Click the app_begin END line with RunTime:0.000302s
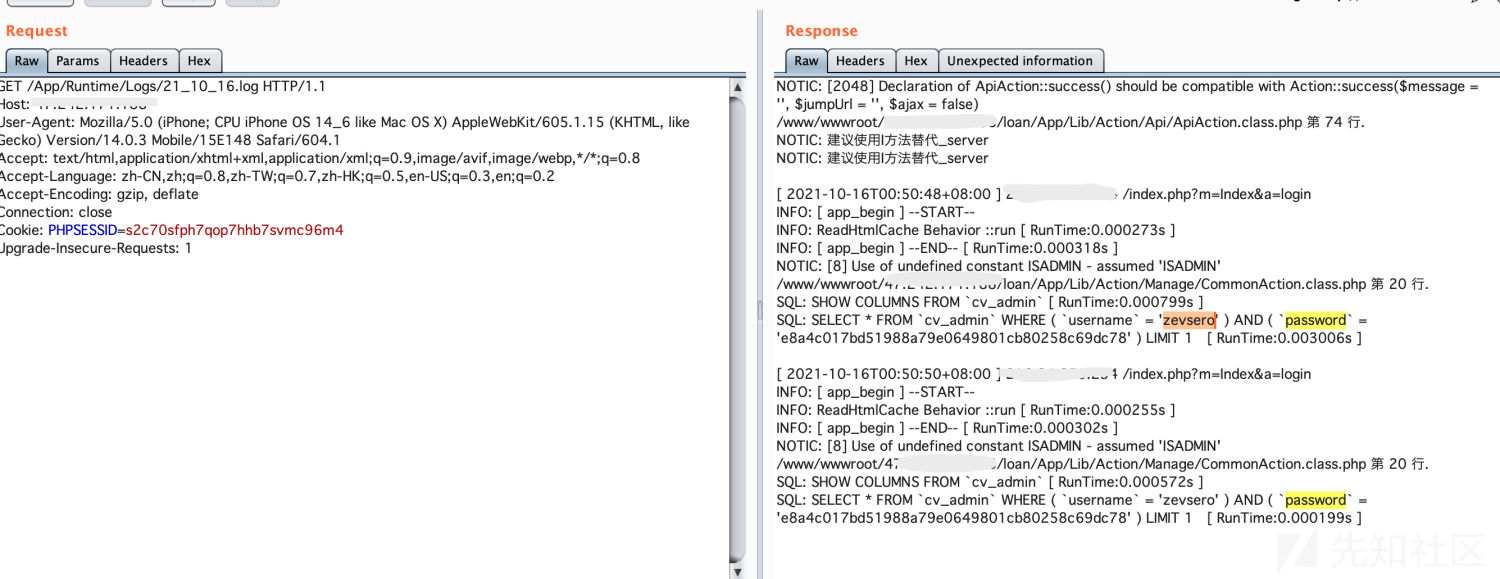The image size is (1500, 579). click(947, 428)
